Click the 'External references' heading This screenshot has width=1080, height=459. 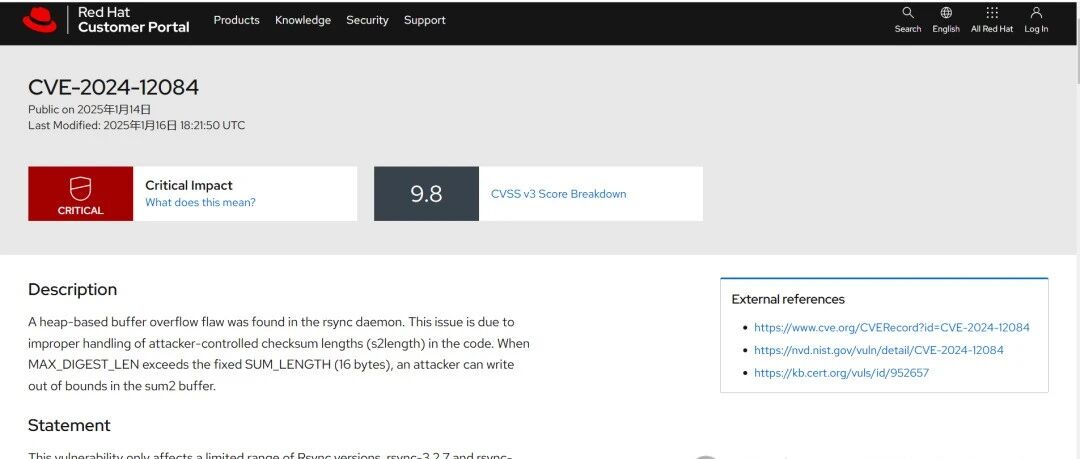(x=788, y=299)
